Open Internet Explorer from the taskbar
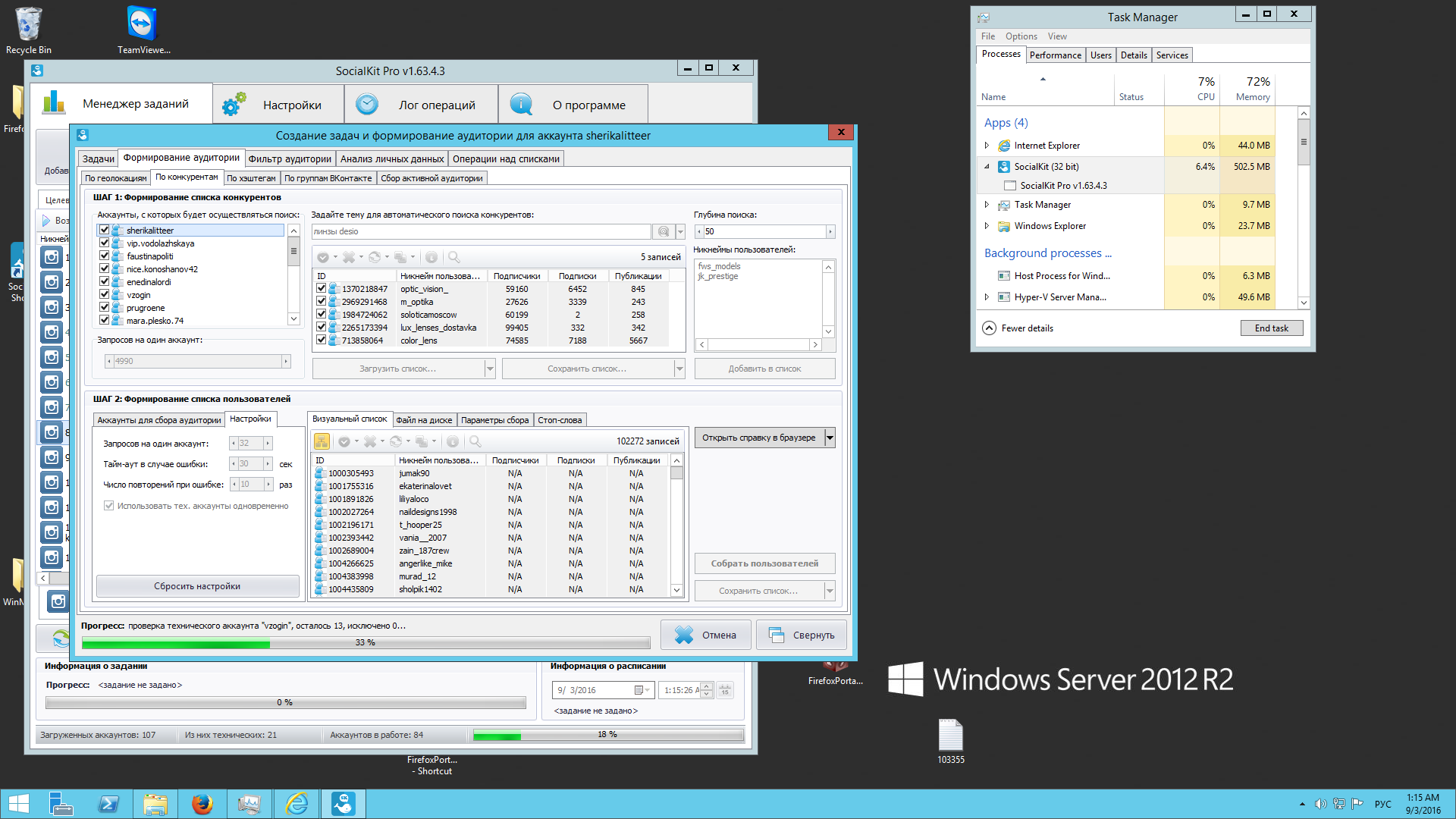Viewport: 1456px width, 819px height. coord(297,804)
